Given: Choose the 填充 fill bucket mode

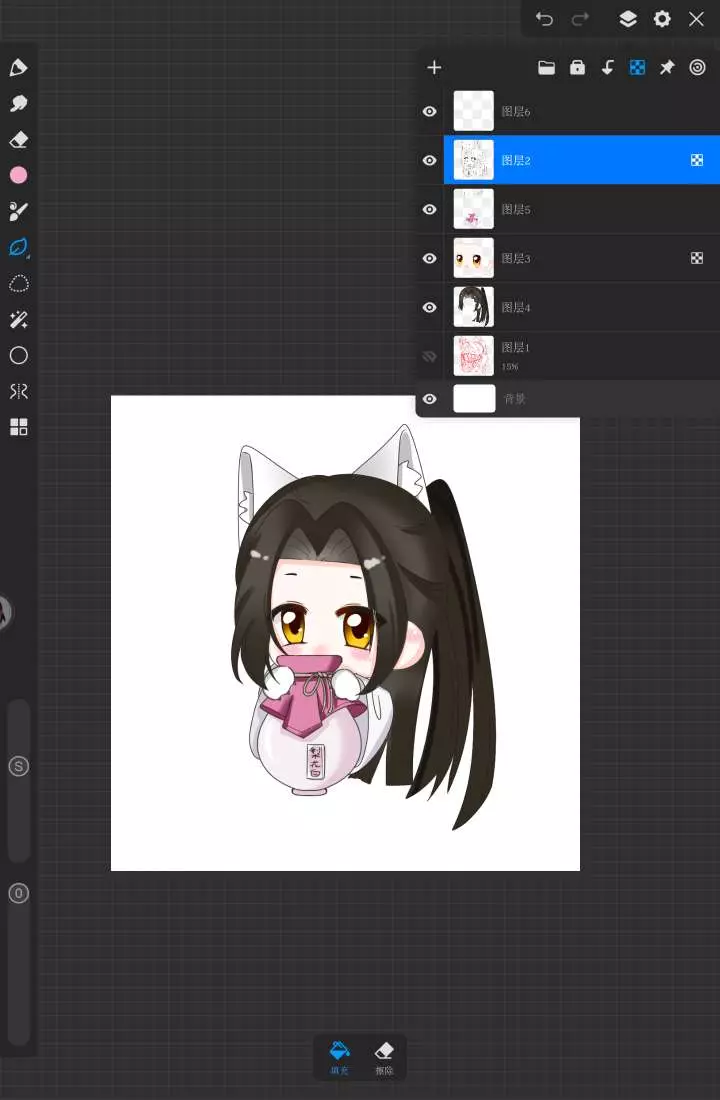Looking at the screenshot, I should click(340, 1058).
